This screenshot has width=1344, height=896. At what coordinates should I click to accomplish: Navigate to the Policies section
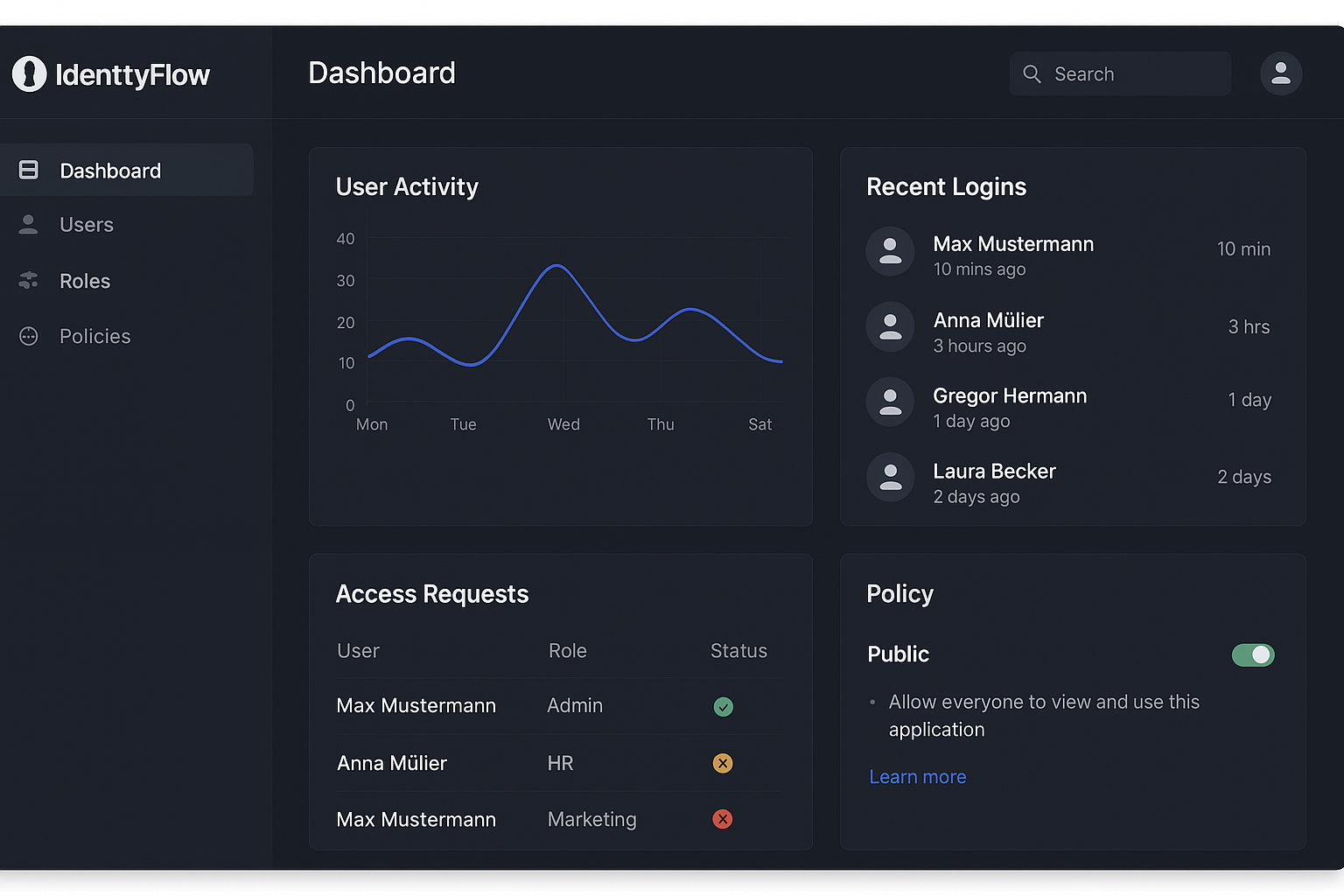(94, 336)
